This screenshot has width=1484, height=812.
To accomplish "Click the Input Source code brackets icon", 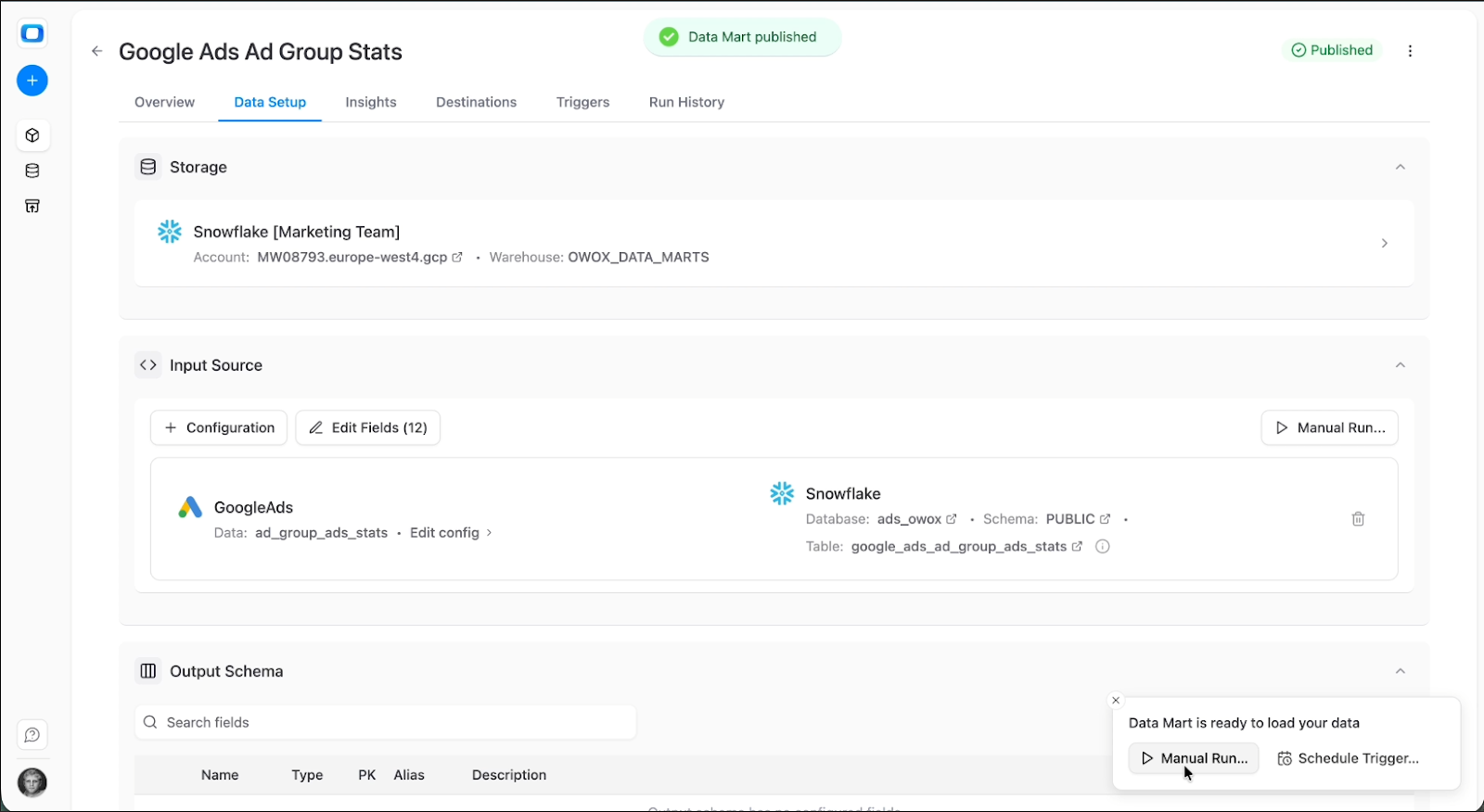I will (x=148, y=365).
